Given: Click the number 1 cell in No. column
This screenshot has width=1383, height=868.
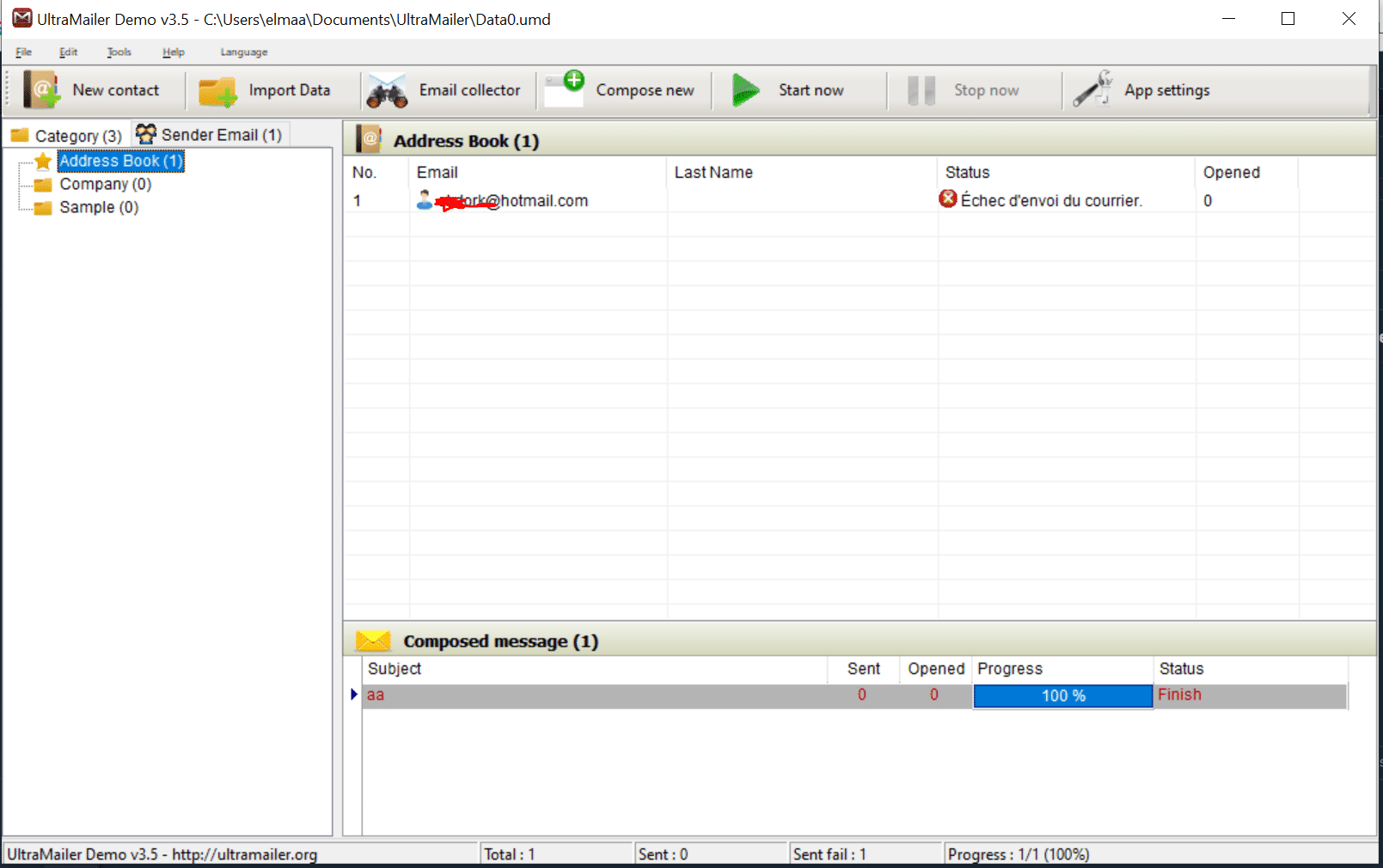Looking at the screenshot, I should (357, 200).
